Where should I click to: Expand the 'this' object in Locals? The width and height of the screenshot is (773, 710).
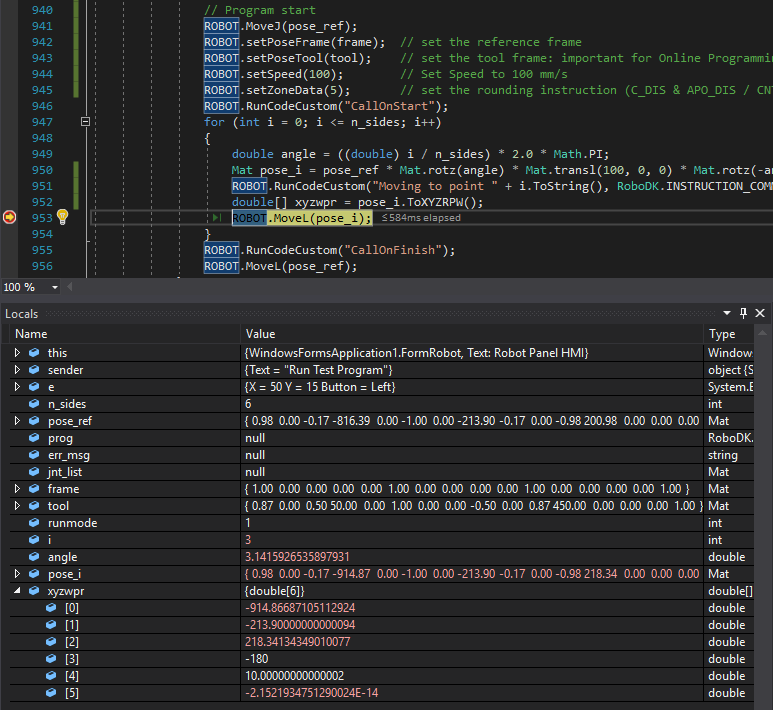click(x=17, y=353)
